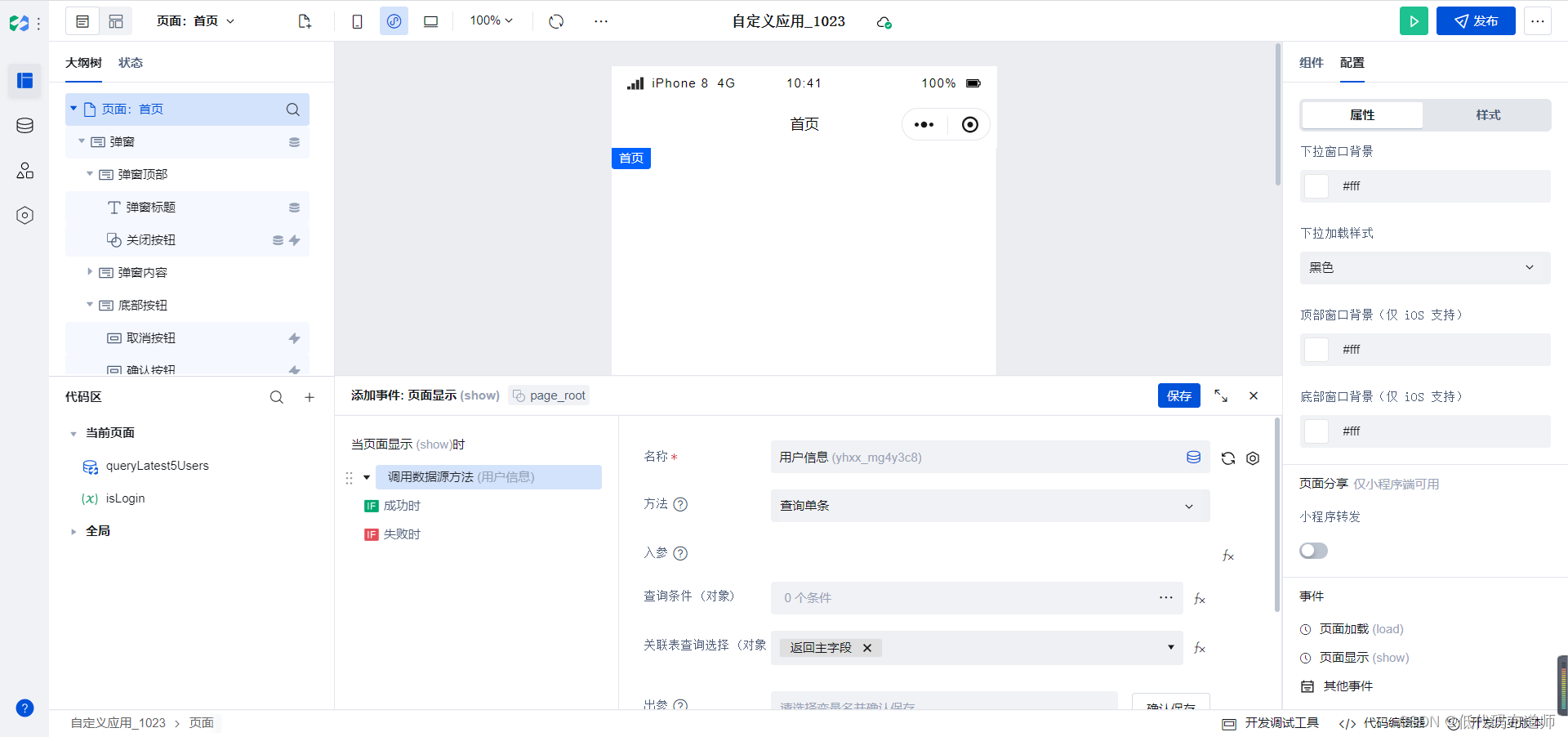Collapse the 底部按钮 tree node
Screen dimensions: 1568x737
pyautogui.click(x=90, y=305)
